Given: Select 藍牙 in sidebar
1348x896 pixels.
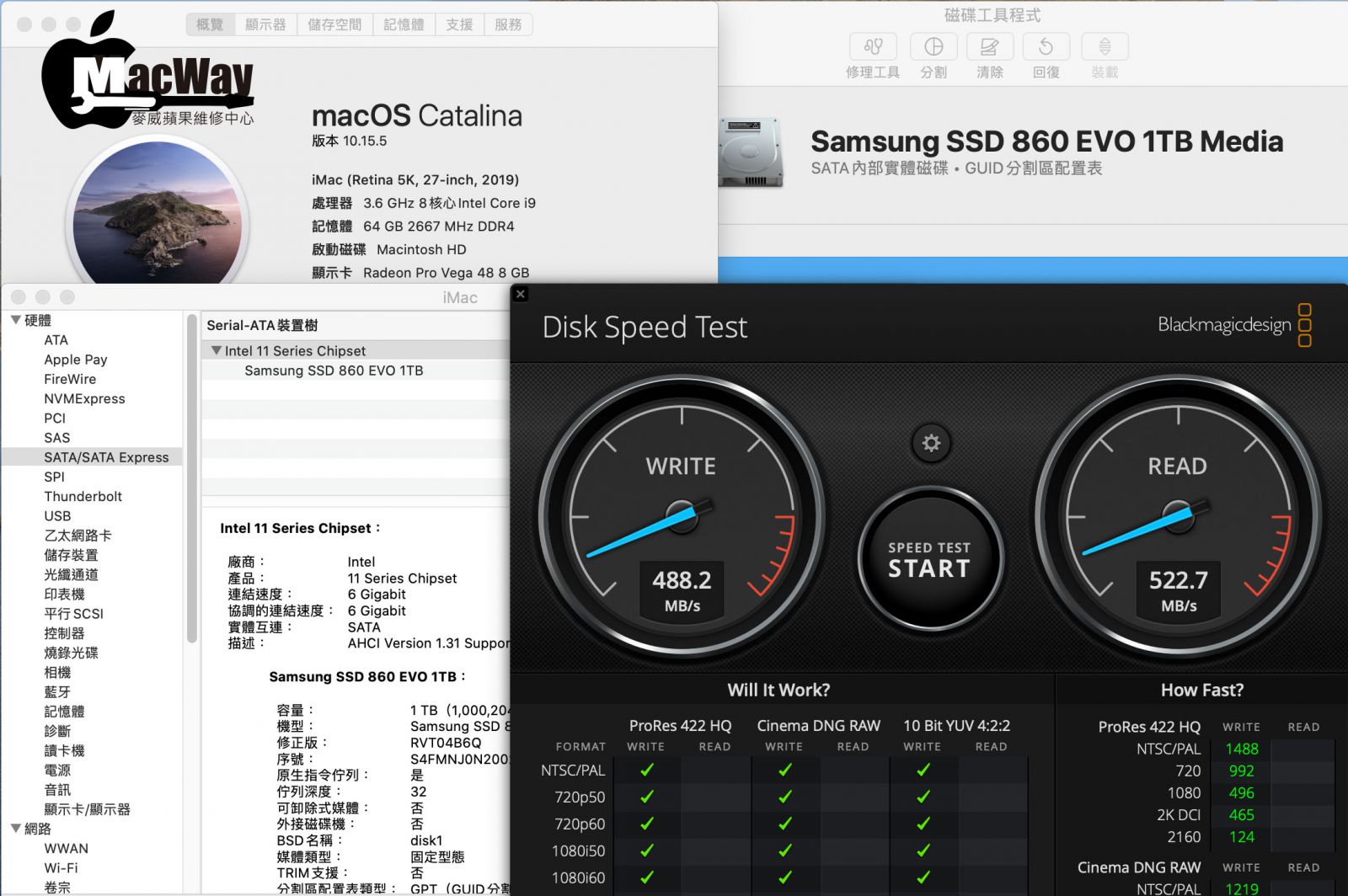Looking at the screenshot, I should (x=57, y=692).
